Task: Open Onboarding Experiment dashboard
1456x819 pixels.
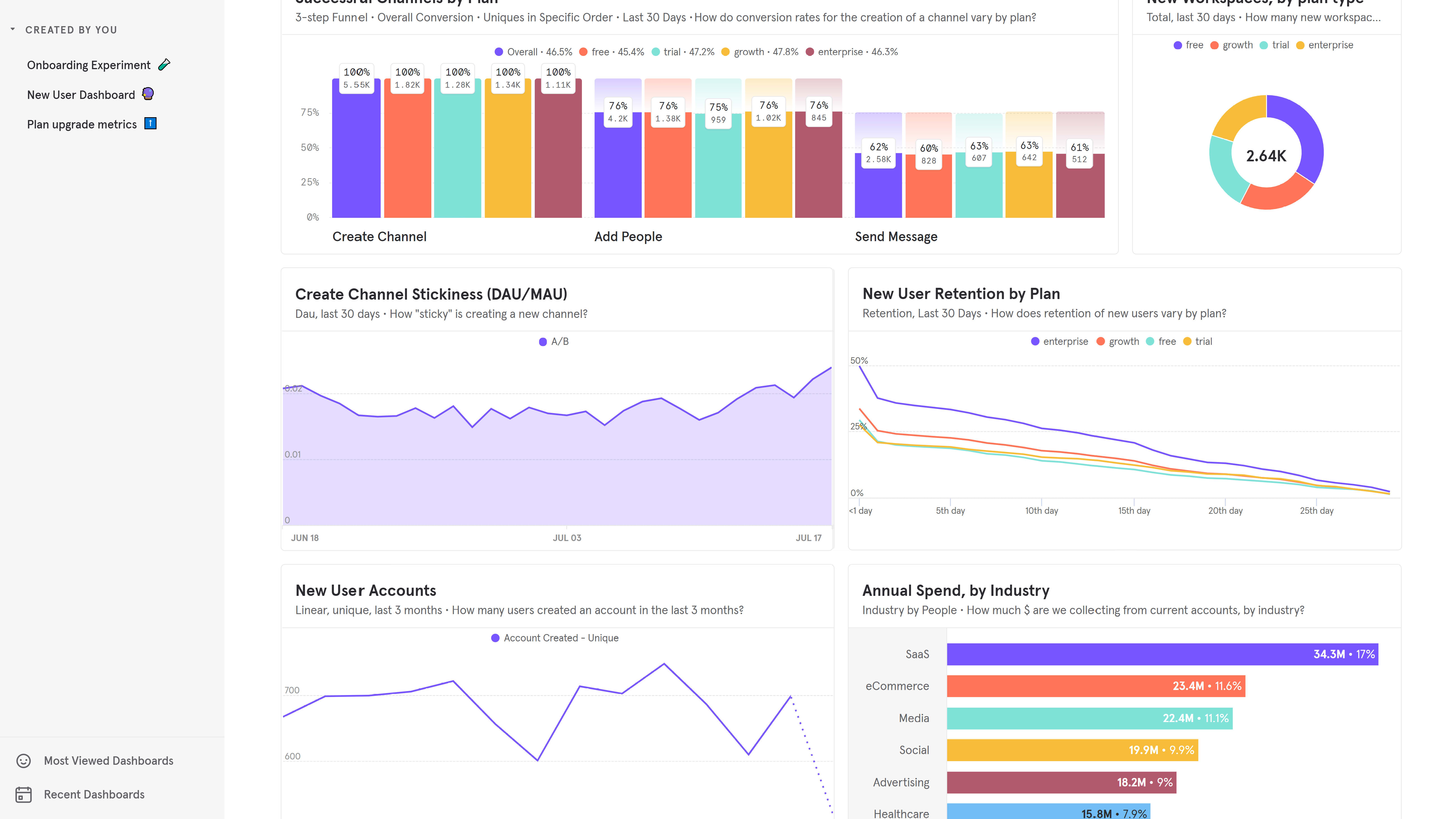Action: tap(89, 65)
